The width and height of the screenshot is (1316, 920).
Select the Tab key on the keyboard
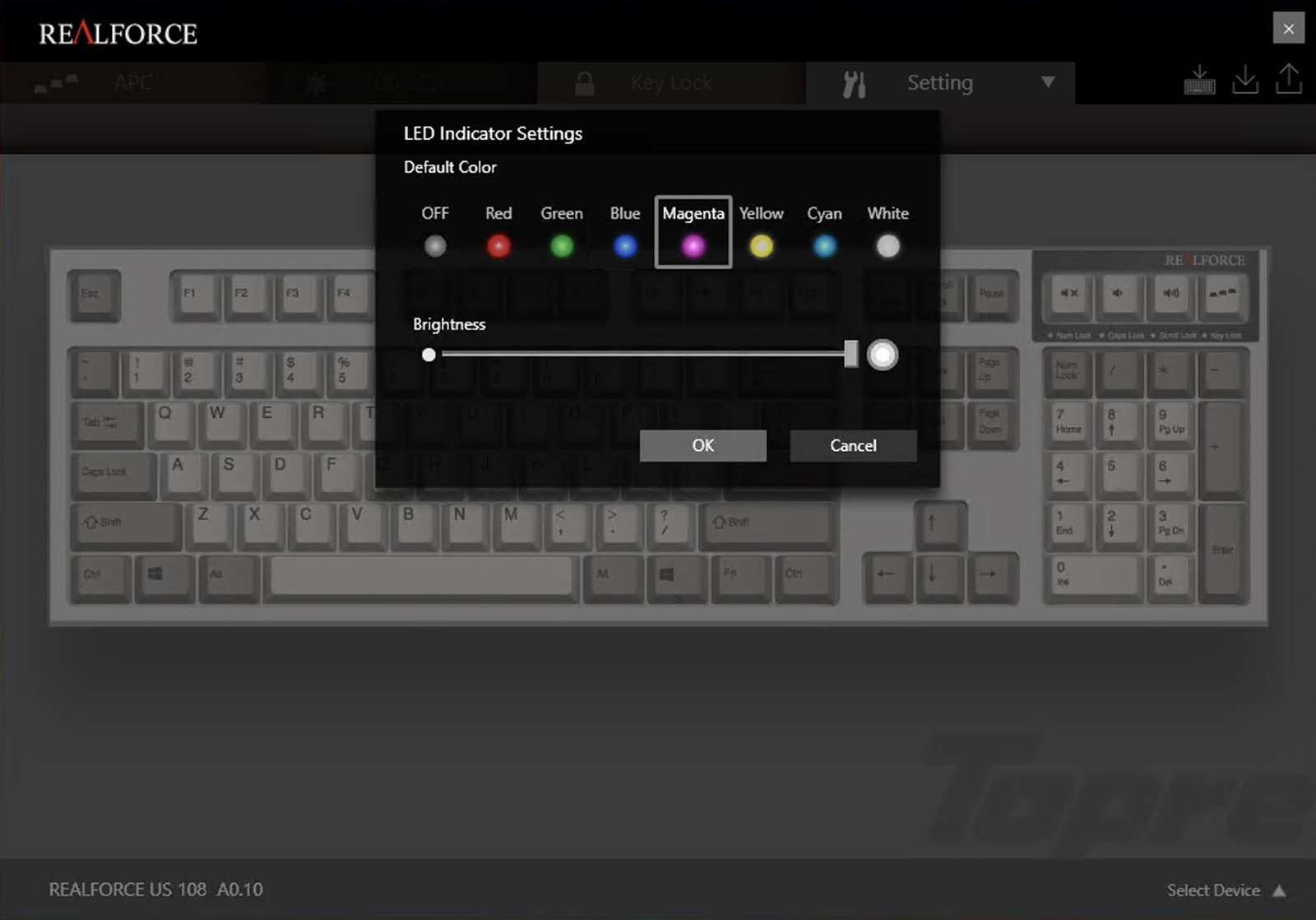point(108,425)
